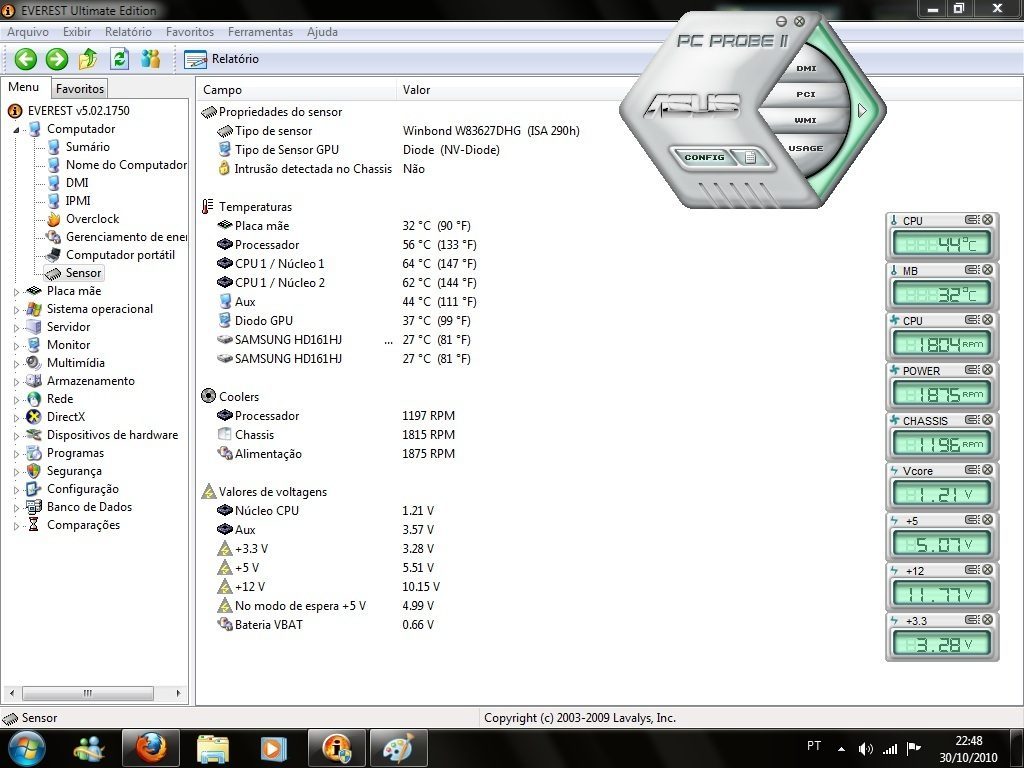Expand the Rede tree node
1024x768 pixels.
(16, 399)
